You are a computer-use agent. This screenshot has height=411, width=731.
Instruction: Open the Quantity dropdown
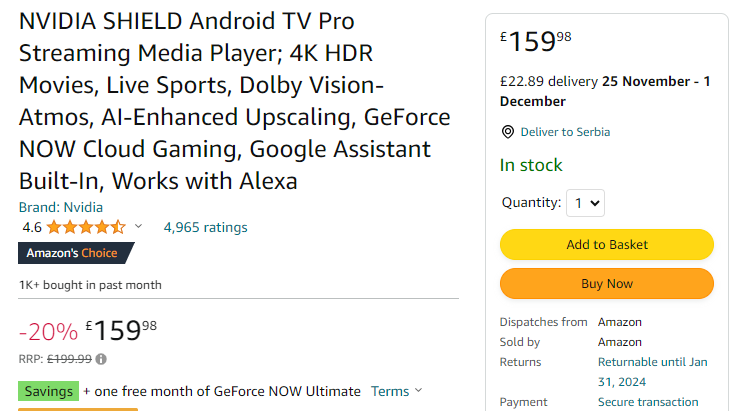pos(586,203)
